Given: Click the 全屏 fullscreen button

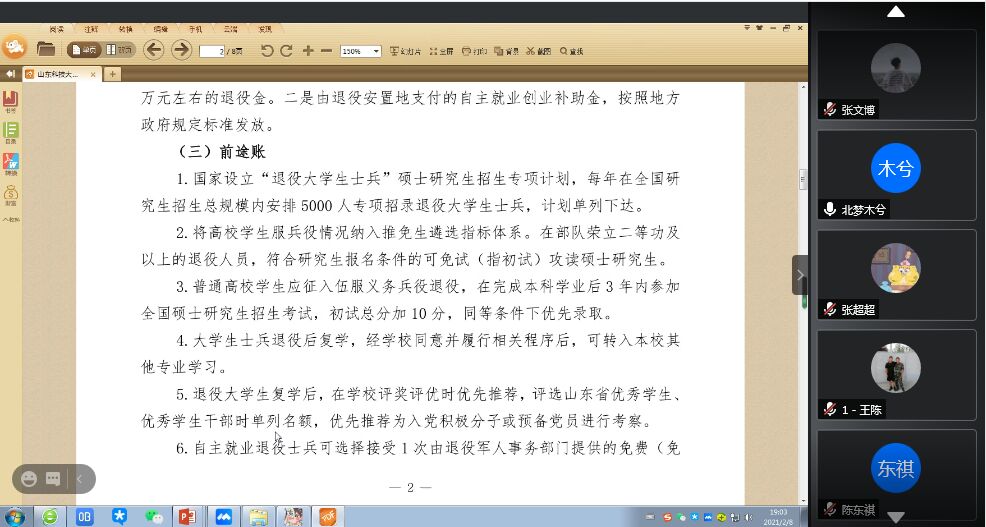Looking at the screenshot, I should point(445,51).
